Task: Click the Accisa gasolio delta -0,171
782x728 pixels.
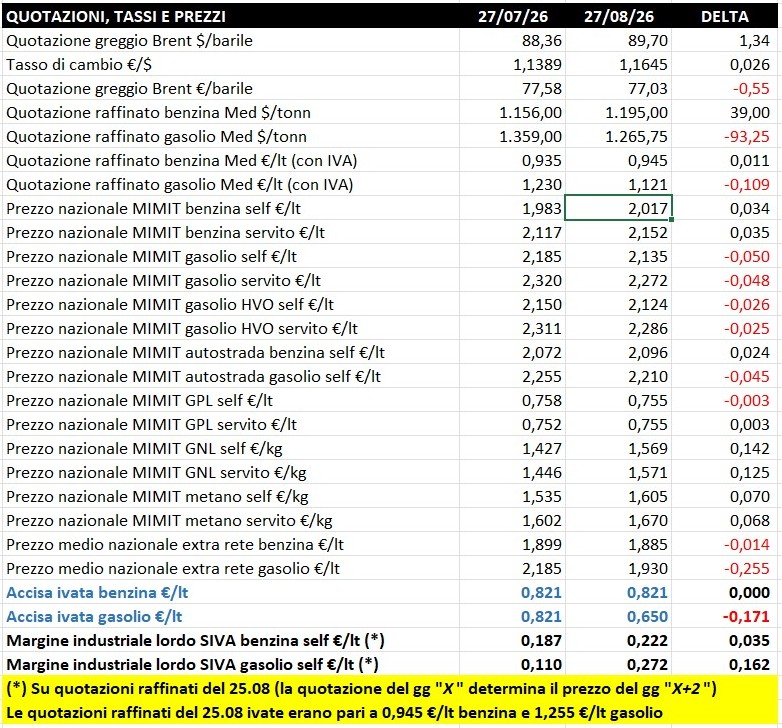Action: tap(725, 616)
